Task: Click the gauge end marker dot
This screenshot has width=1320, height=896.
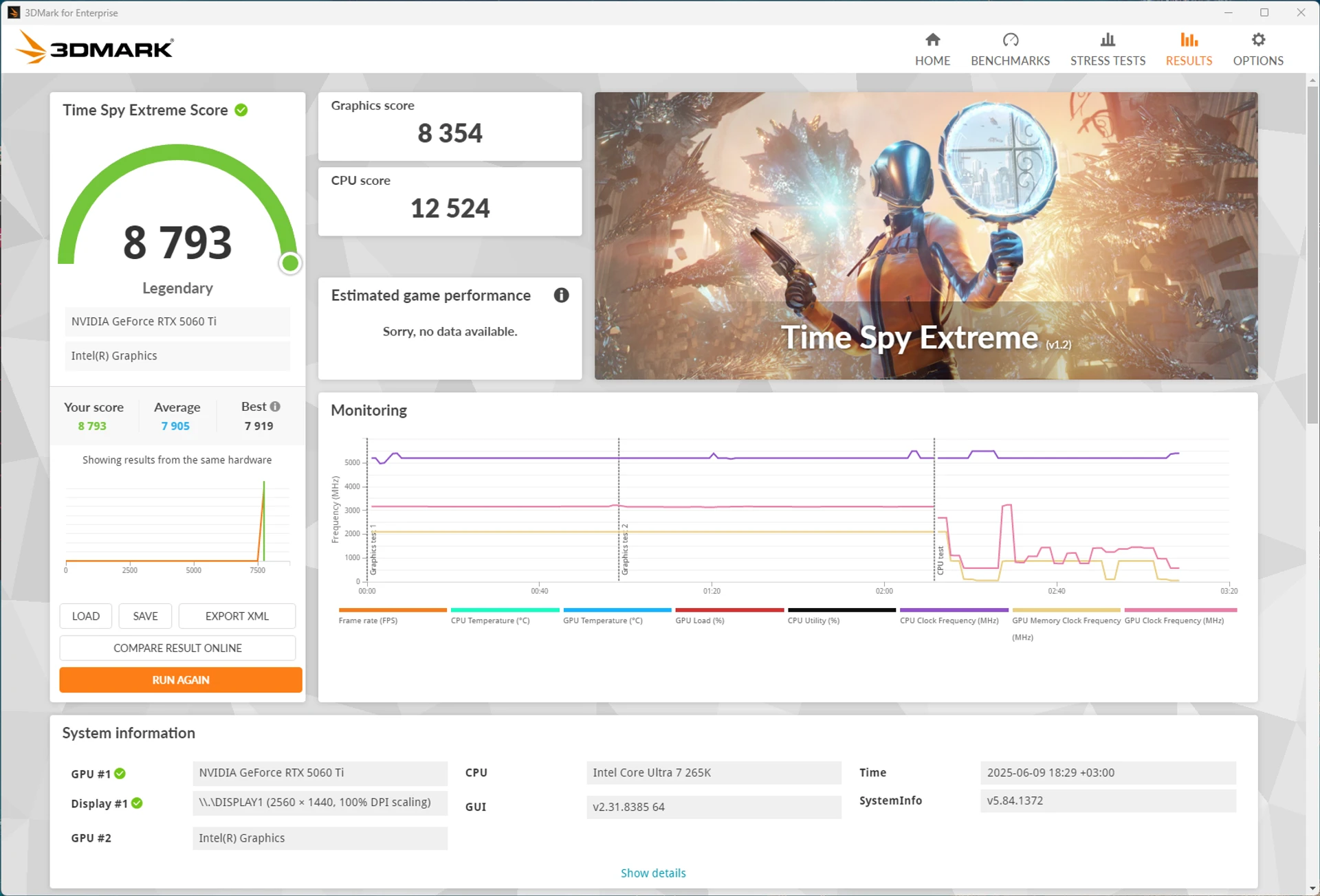Action: pos(290,263)
